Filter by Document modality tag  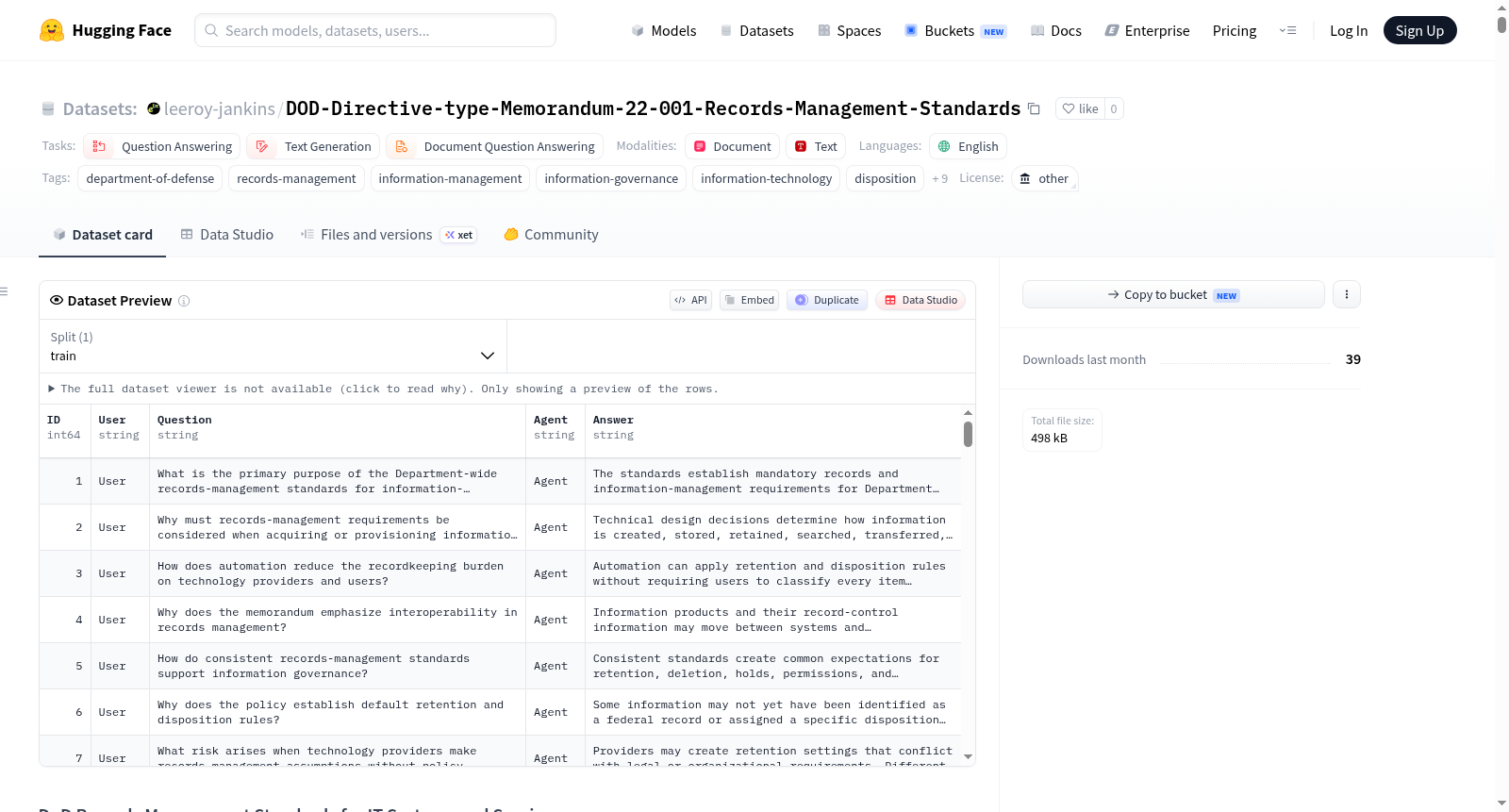(733, 146)
